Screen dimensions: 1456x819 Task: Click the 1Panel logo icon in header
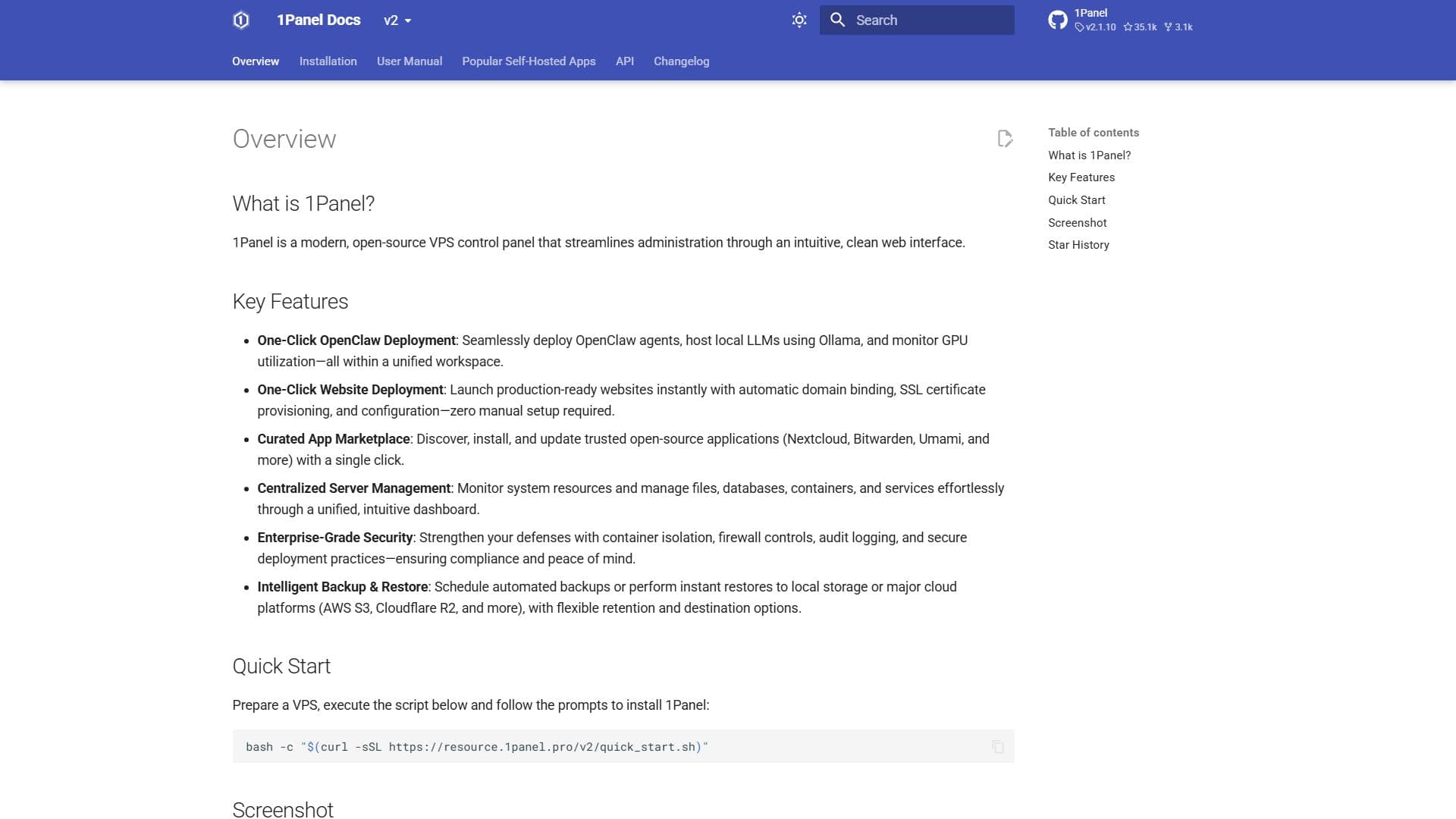pos(241,20)
